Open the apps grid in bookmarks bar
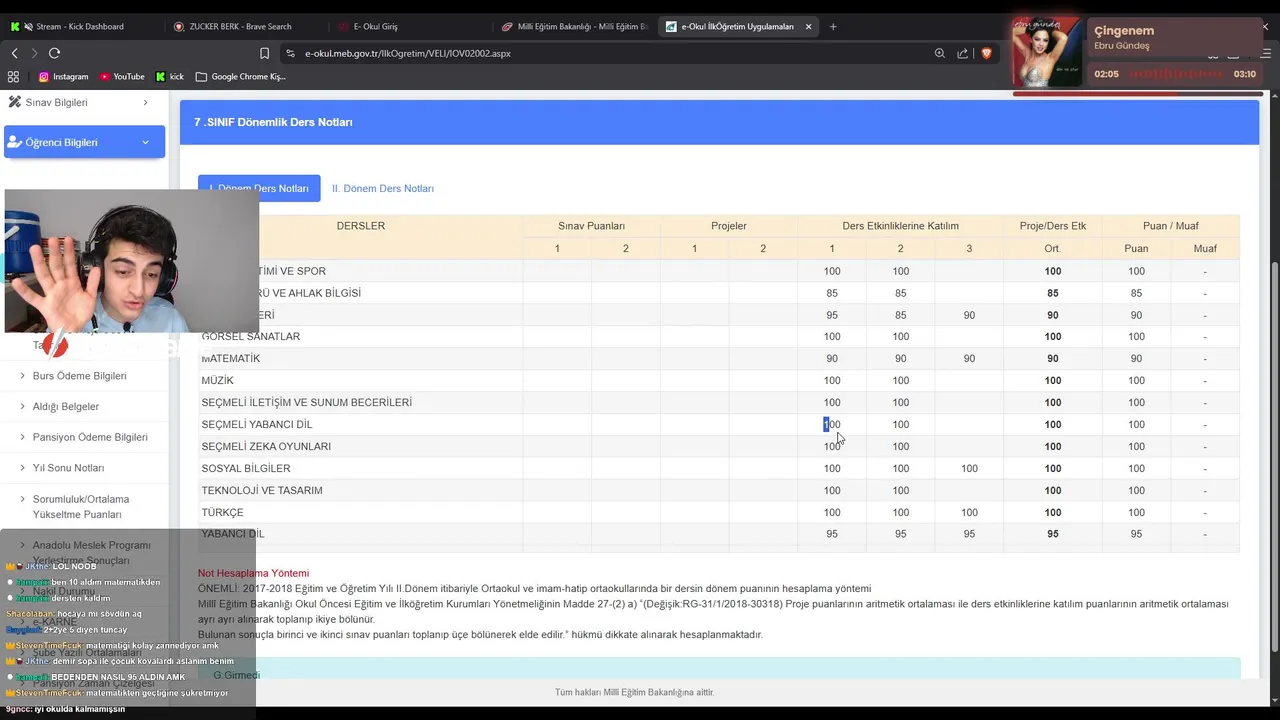Viewport: 1280px width, 720px height. point(13,76)
